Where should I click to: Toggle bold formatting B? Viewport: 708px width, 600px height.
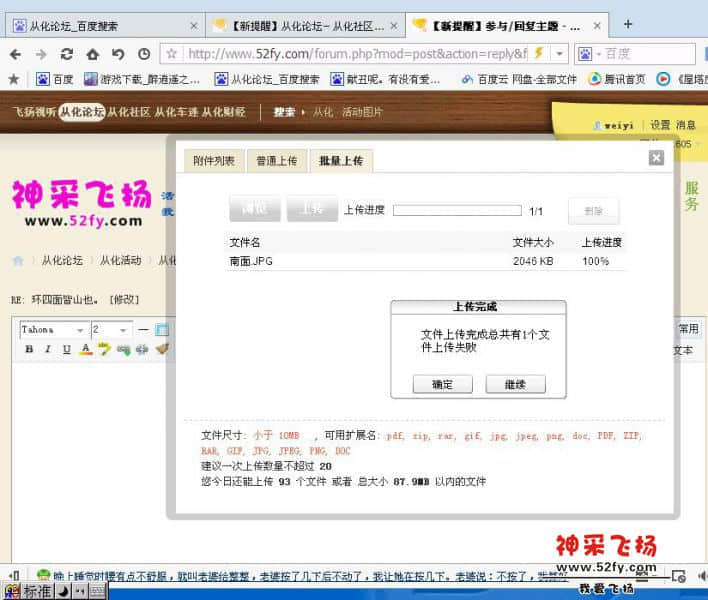29,349
